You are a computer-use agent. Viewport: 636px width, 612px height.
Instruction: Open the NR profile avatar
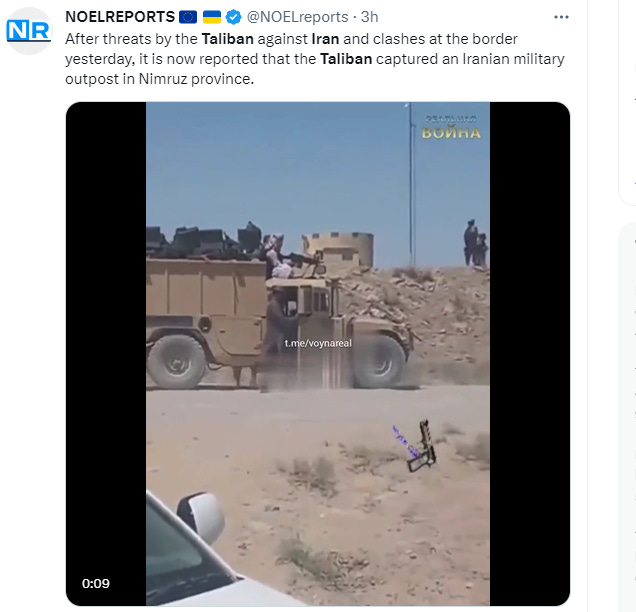click(x=28, y=31)
